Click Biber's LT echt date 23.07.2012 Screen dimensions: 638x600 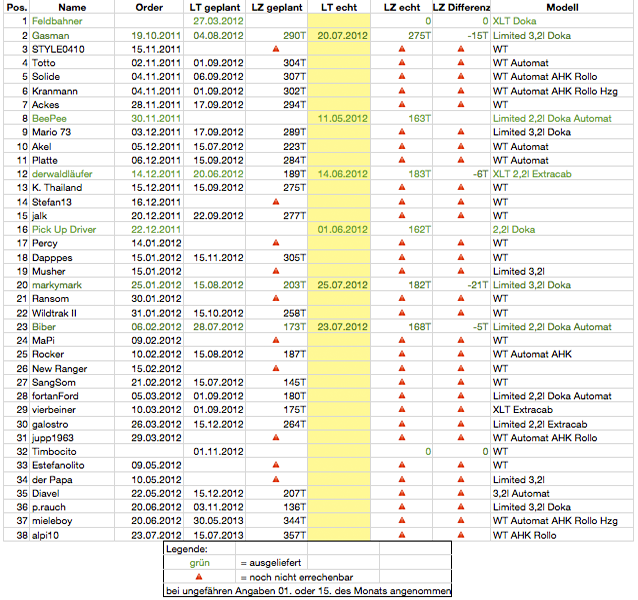[342, 327]
